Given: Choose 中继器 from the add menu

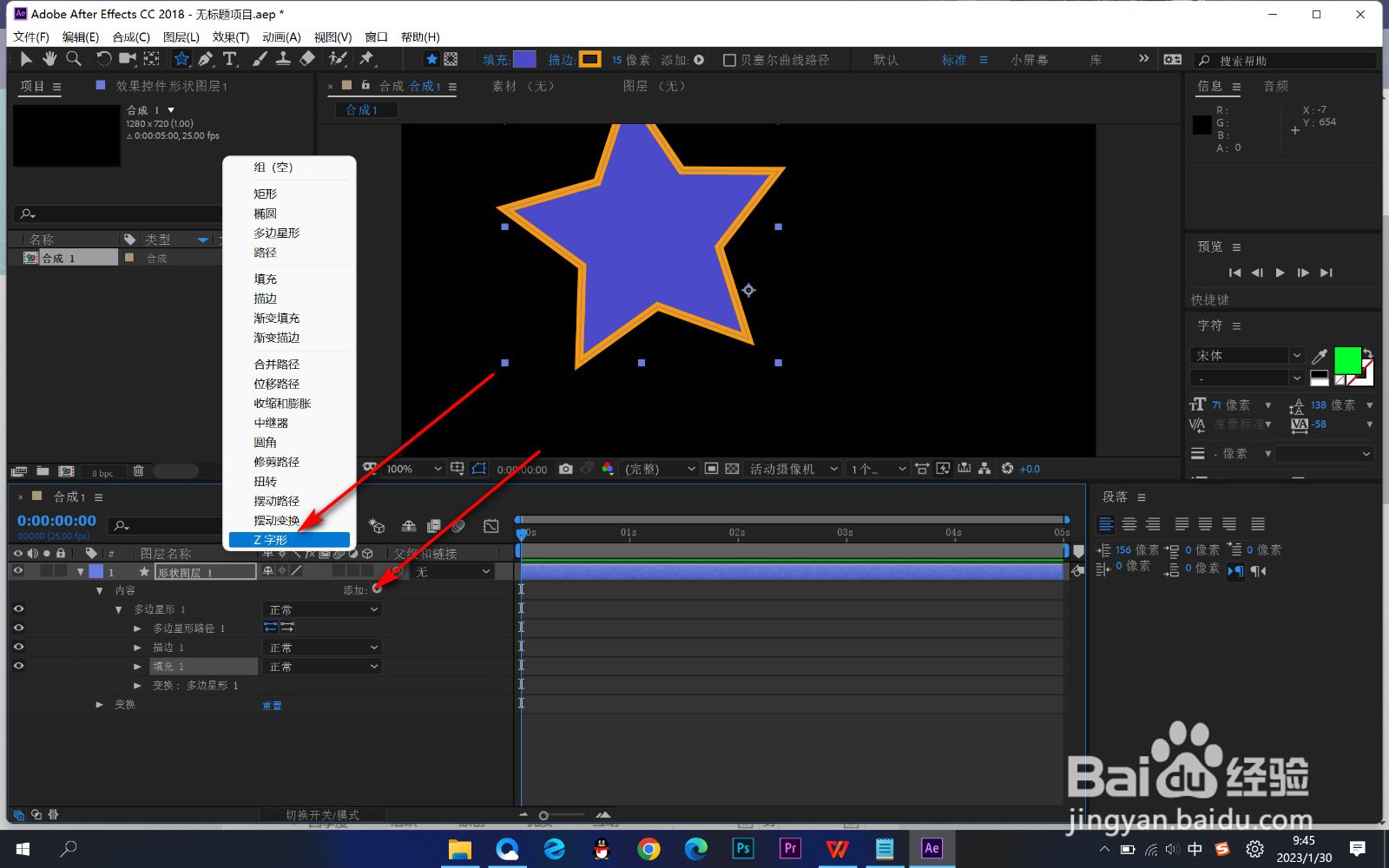Looking at the screenshot, I should click(271, 423).
